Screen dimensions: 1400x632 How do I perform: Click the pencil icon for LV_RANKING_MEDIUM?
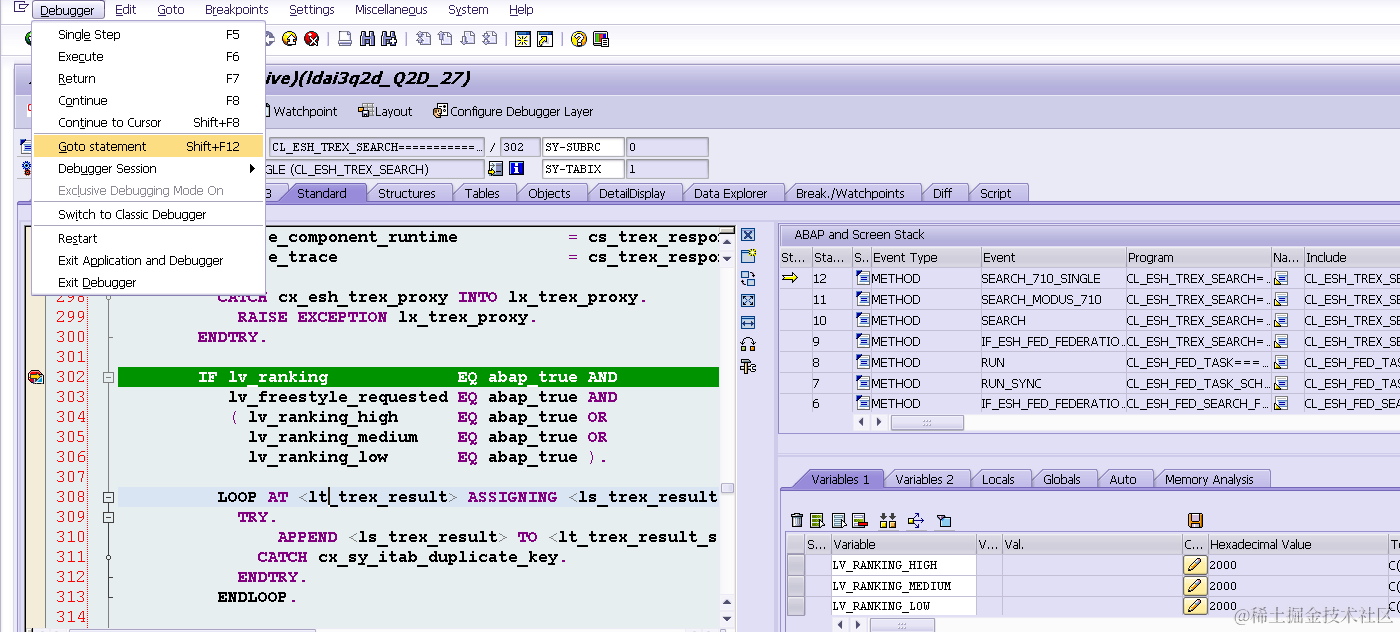pyautogui.click(x=1194, y=586)
